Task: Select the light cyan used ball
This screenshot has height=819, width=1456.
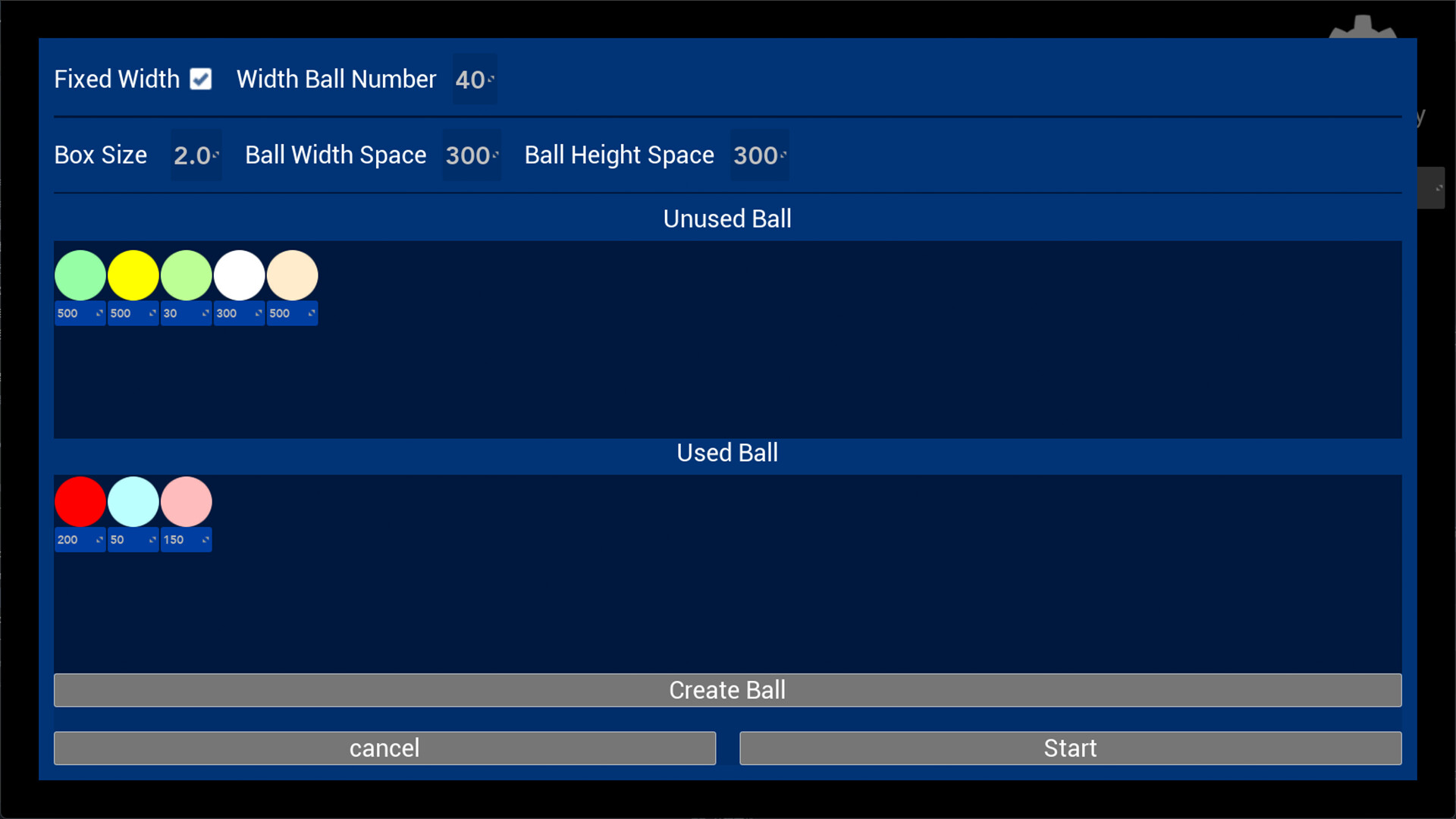Action: pos(133,502)
